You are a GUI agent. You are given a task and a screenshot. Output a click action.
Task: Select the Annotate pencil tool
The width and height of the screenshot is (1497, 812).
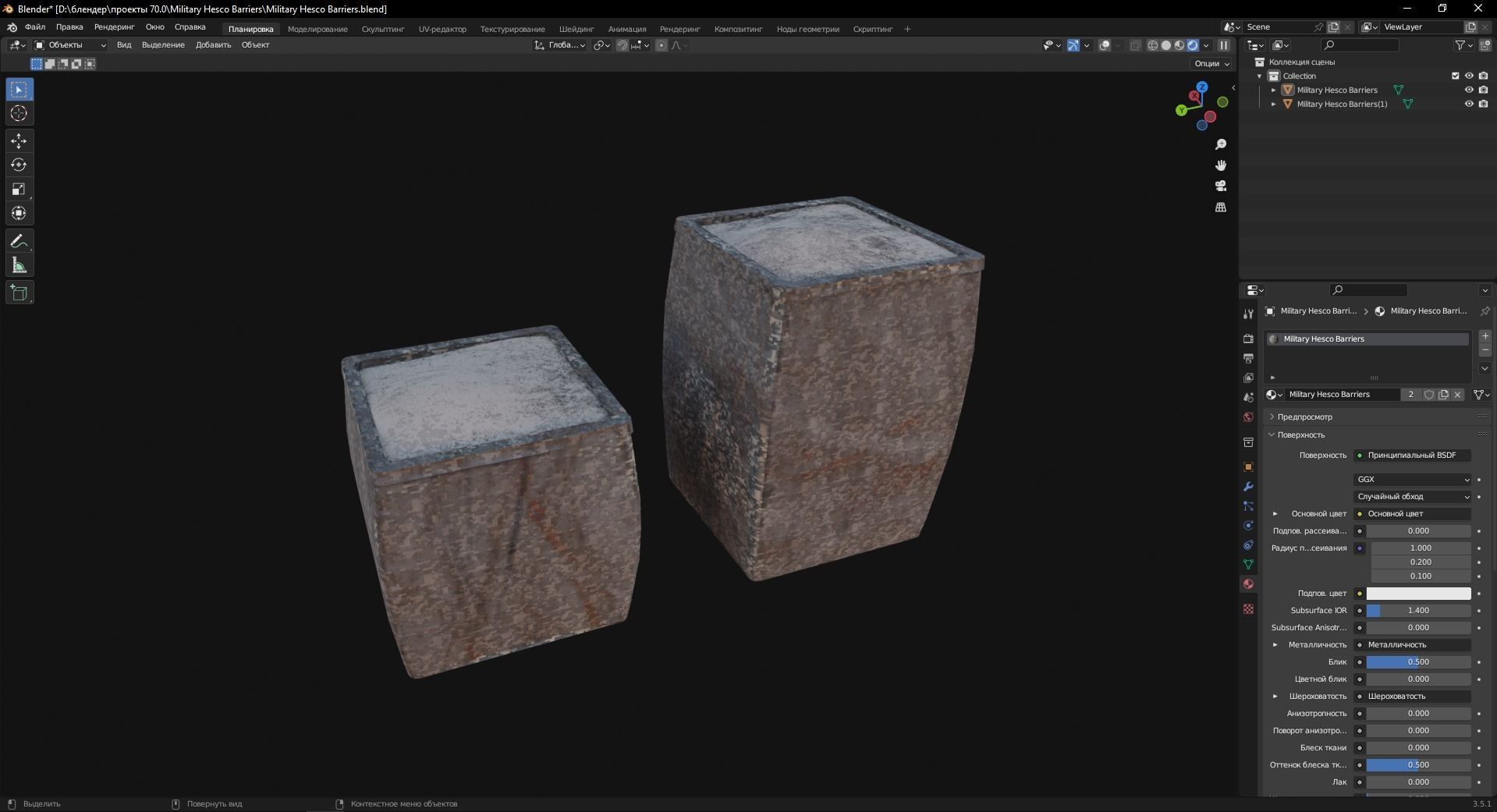(19, 242)
